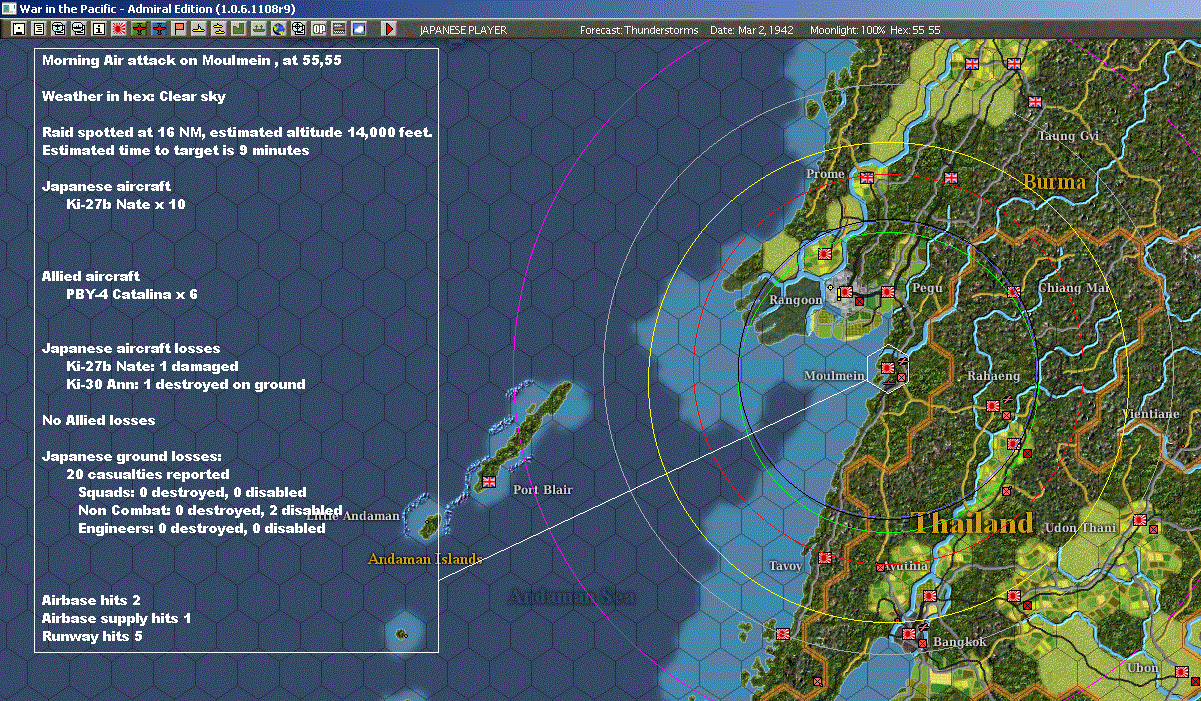Click the 'Weather in hex: Clear sky' line
Screen dimensions: 1201x701
[x=134, y=97]
